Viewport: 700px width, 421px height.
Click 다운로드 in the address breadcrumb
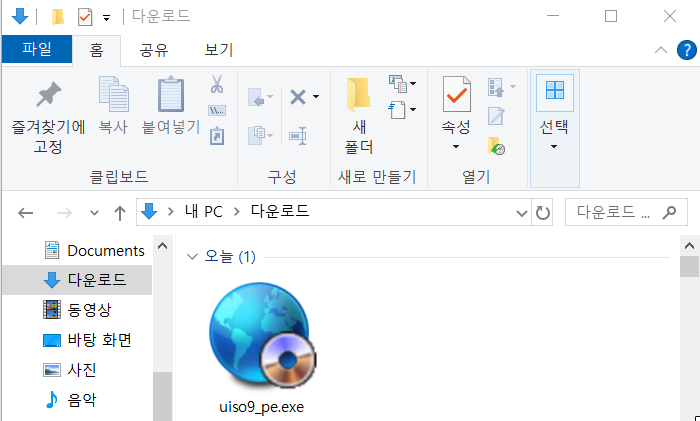(279, 211)
